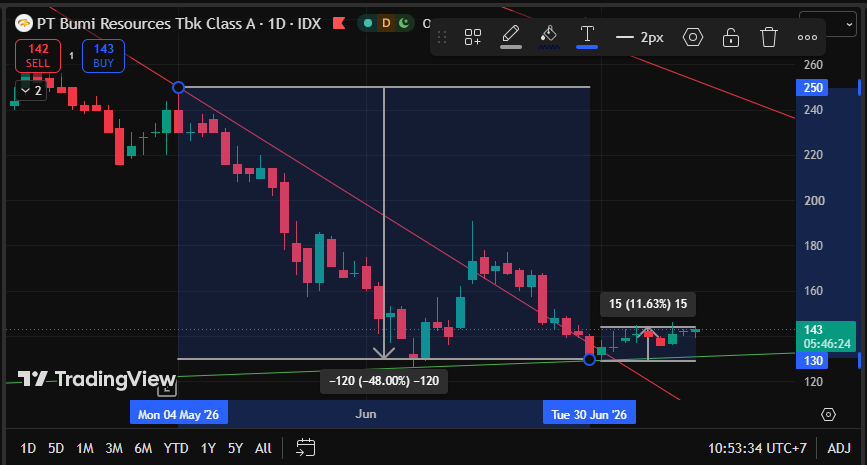Click the Mon 04 May '26 date label
867x465 pixels.
point(179,414)
